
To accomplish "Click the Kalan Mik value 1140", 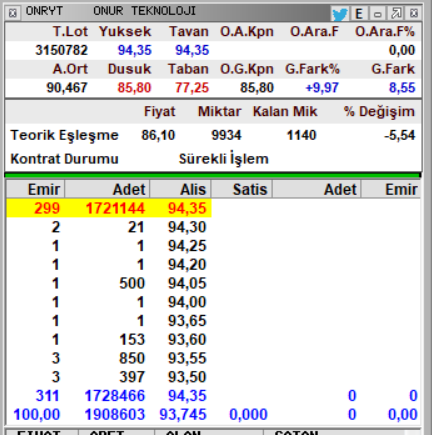I will point(301,135).
